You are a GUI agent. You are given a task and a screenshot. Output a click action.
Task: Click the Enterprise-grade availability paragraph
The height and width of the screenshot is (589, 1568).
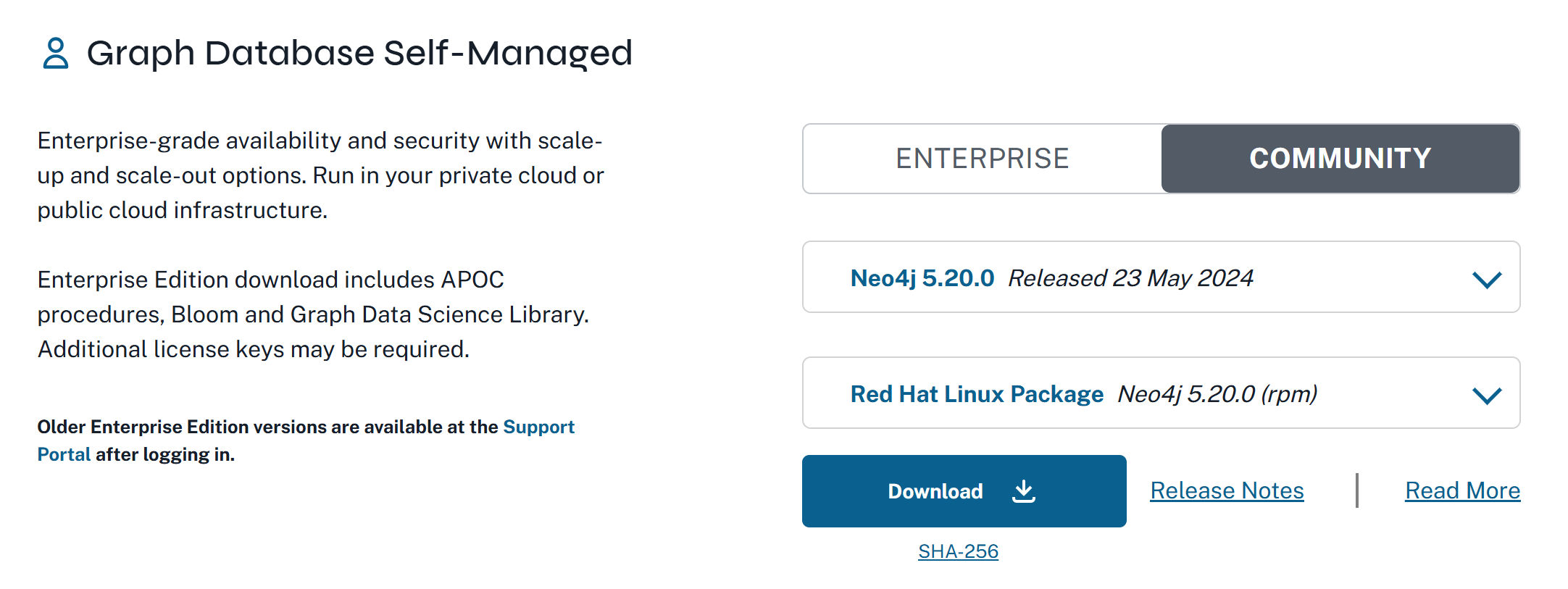[320, 175]
